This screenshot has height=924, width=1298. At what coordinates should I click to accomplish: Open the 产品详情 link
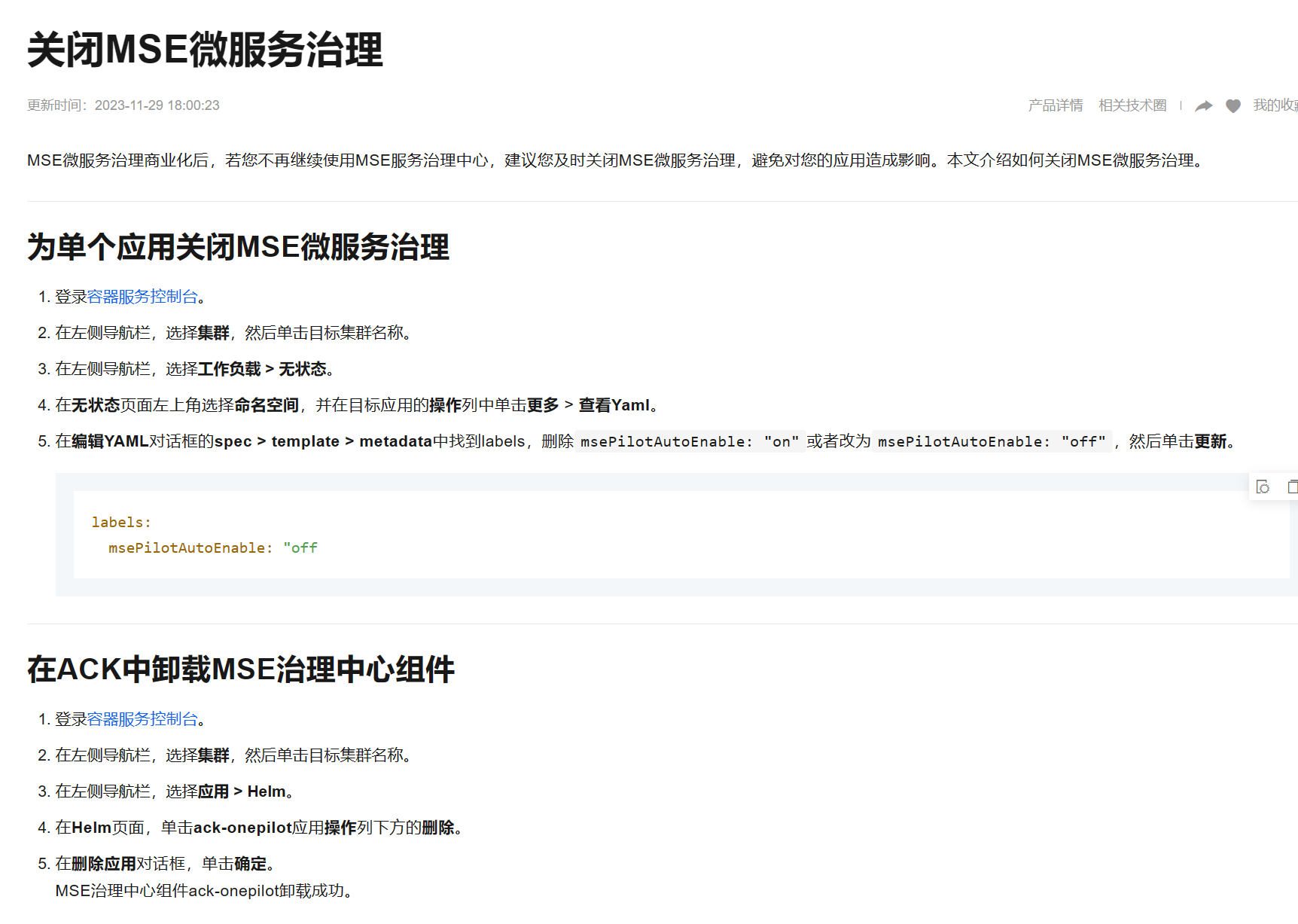click(x=1056, y=105)
